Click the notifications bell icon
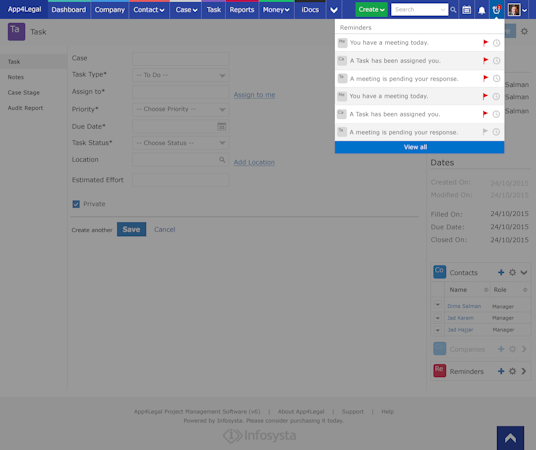This screenshot has height=450, width=536. [x=481, y=10]
